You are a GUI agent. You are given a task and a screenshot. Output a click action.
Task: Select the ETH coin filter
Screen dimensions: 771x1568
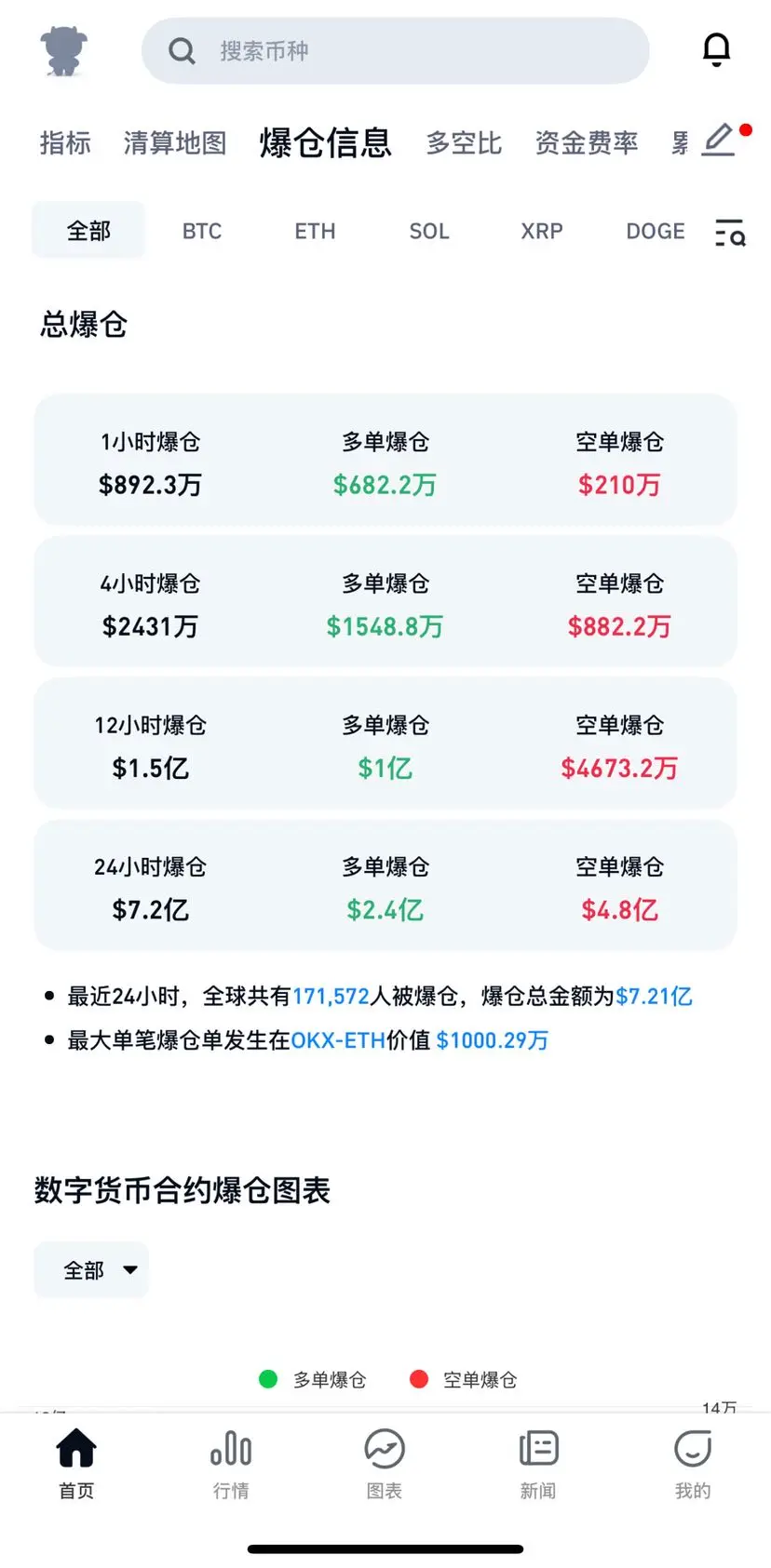(315, 231)
